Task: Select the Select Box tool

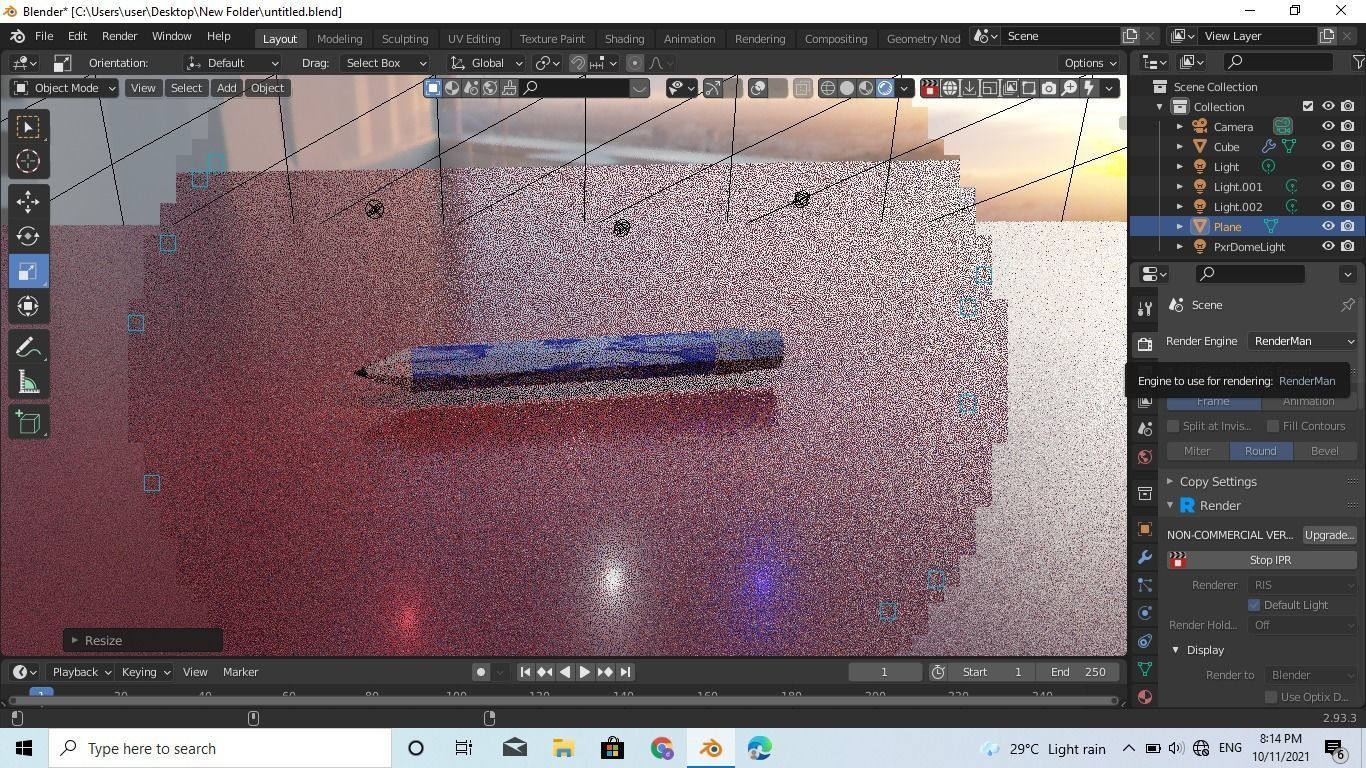Action: click(x=28, y=127)
